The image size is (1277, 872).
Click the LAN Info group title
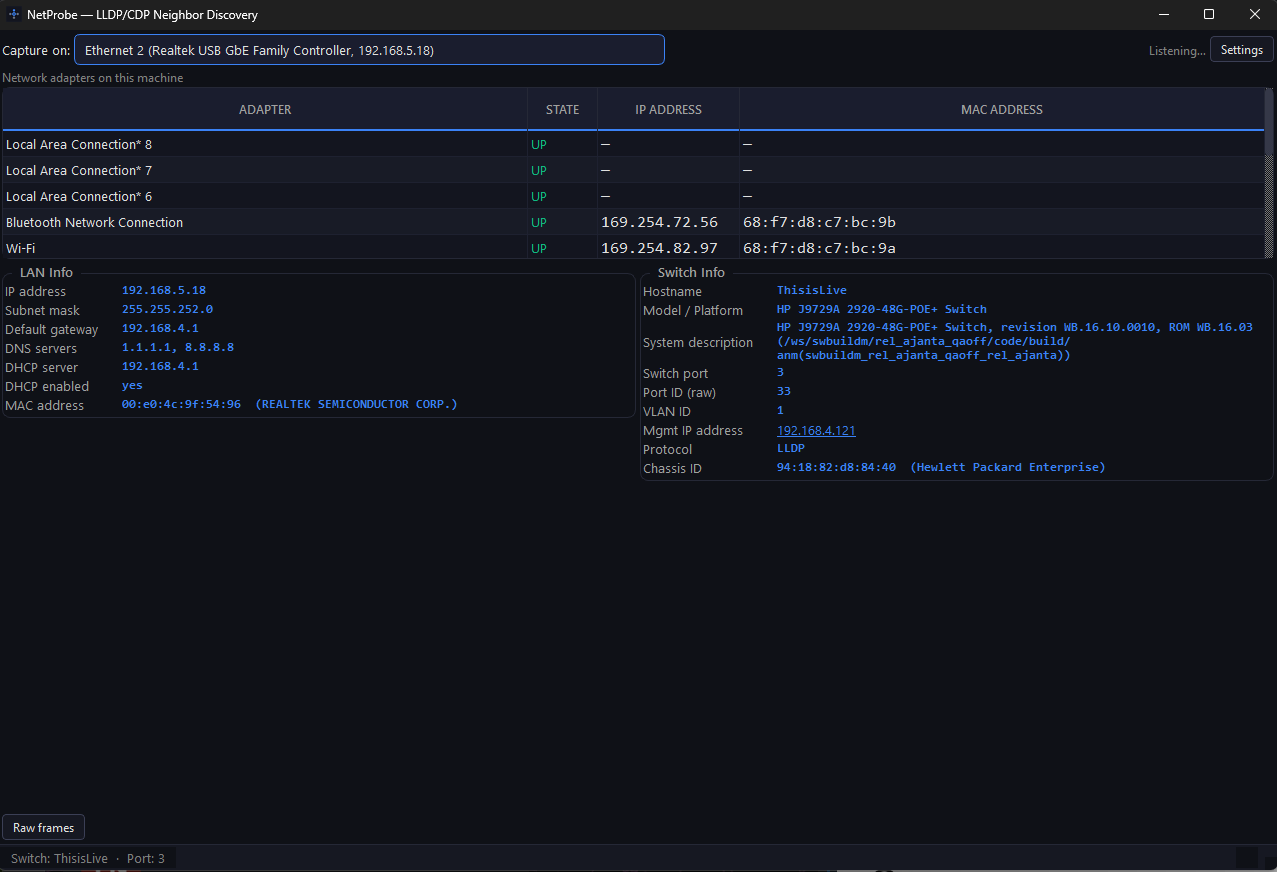[46, 272]
